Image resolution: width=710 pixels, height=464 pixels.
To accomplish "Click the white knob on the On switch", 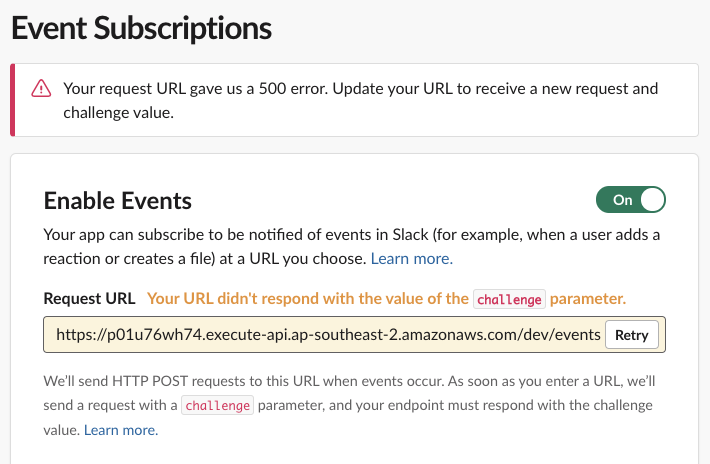I will [652, 200].
